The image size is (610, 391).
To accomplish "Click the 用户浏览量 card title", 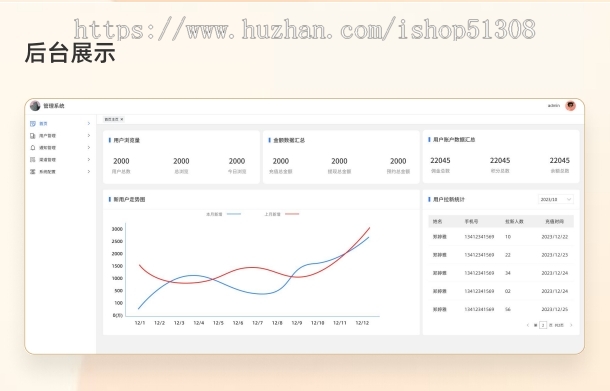I will 126,140.
